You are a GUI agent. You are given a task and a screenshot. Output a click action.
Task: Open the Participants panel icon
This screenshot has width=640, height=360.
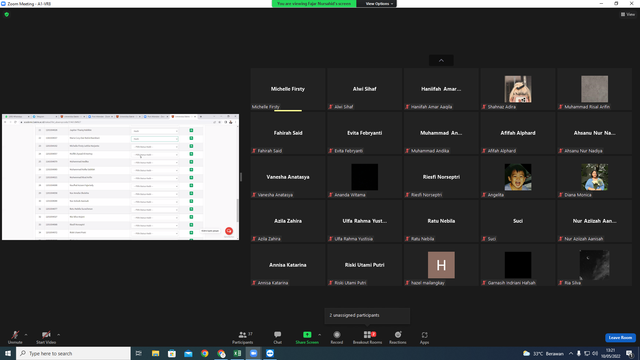242,335
